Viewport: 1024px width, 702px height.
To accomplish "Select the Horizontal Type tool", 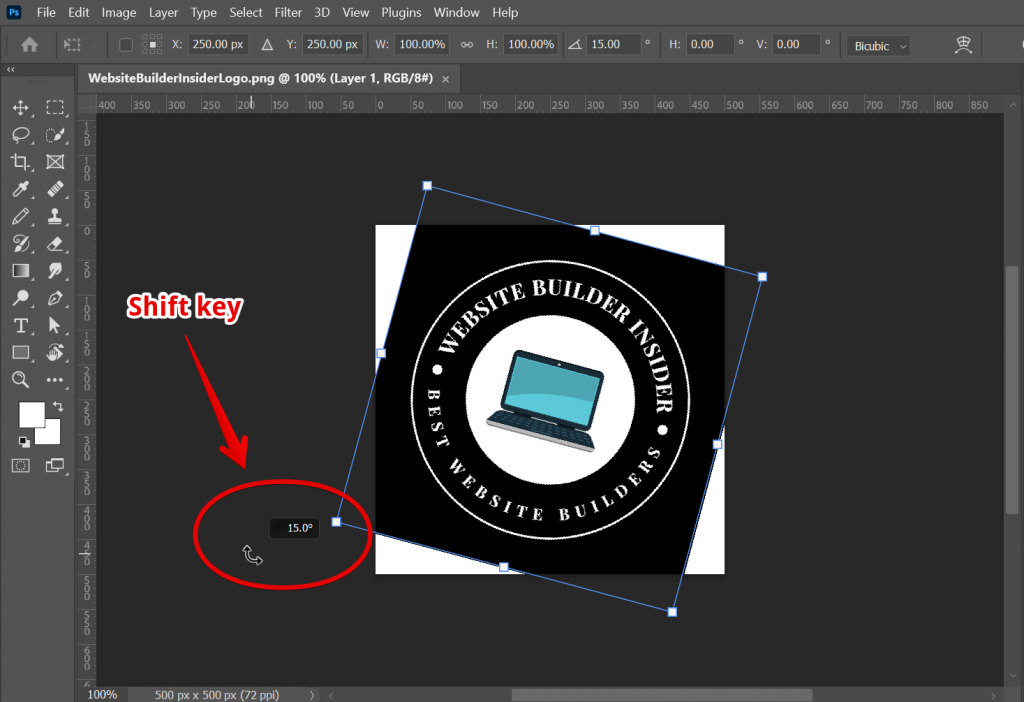I will (21, 325).
